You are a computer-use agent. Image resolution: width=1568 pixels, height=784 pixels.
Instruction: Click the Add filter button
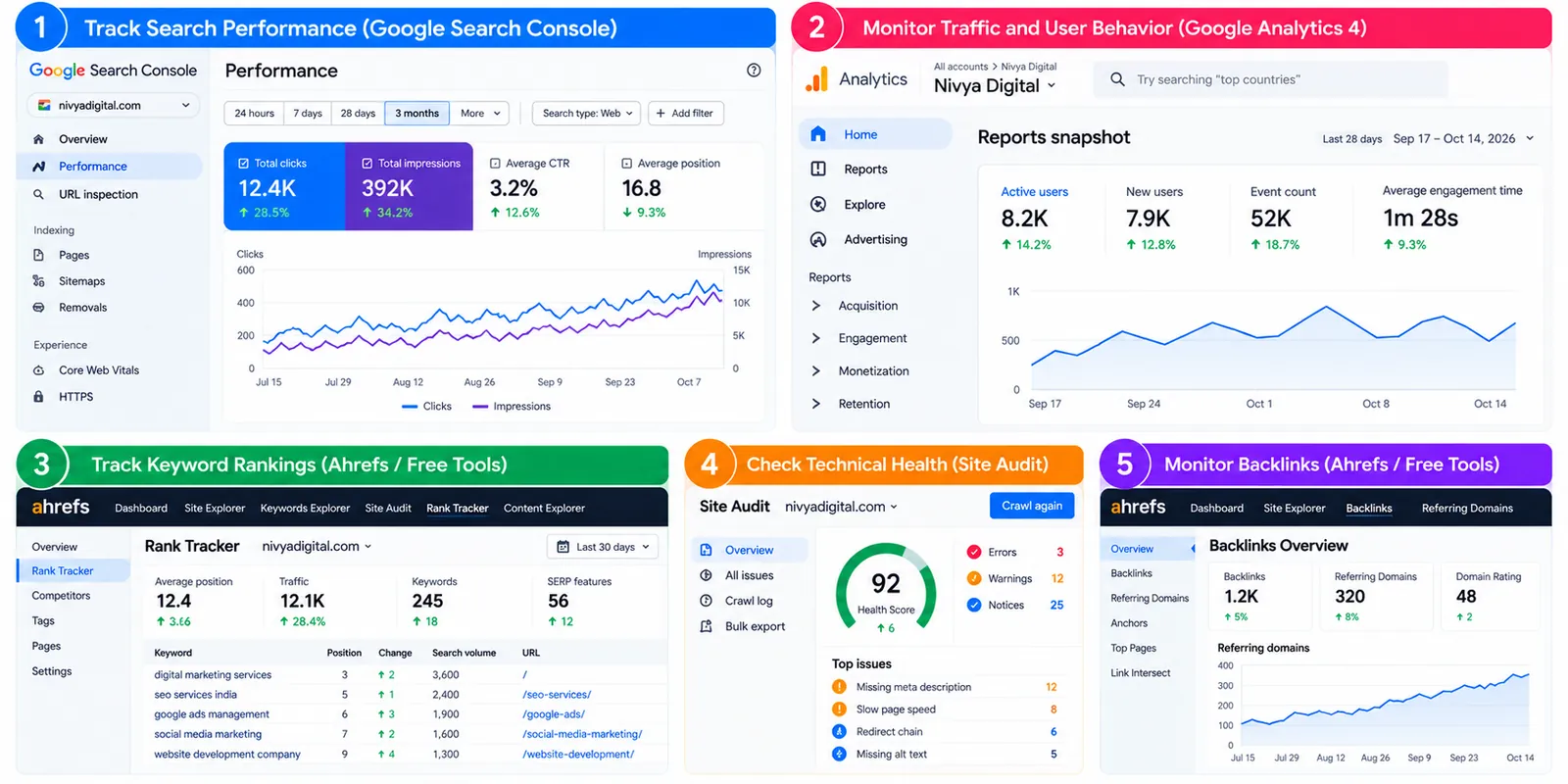[x=684, y=114]
